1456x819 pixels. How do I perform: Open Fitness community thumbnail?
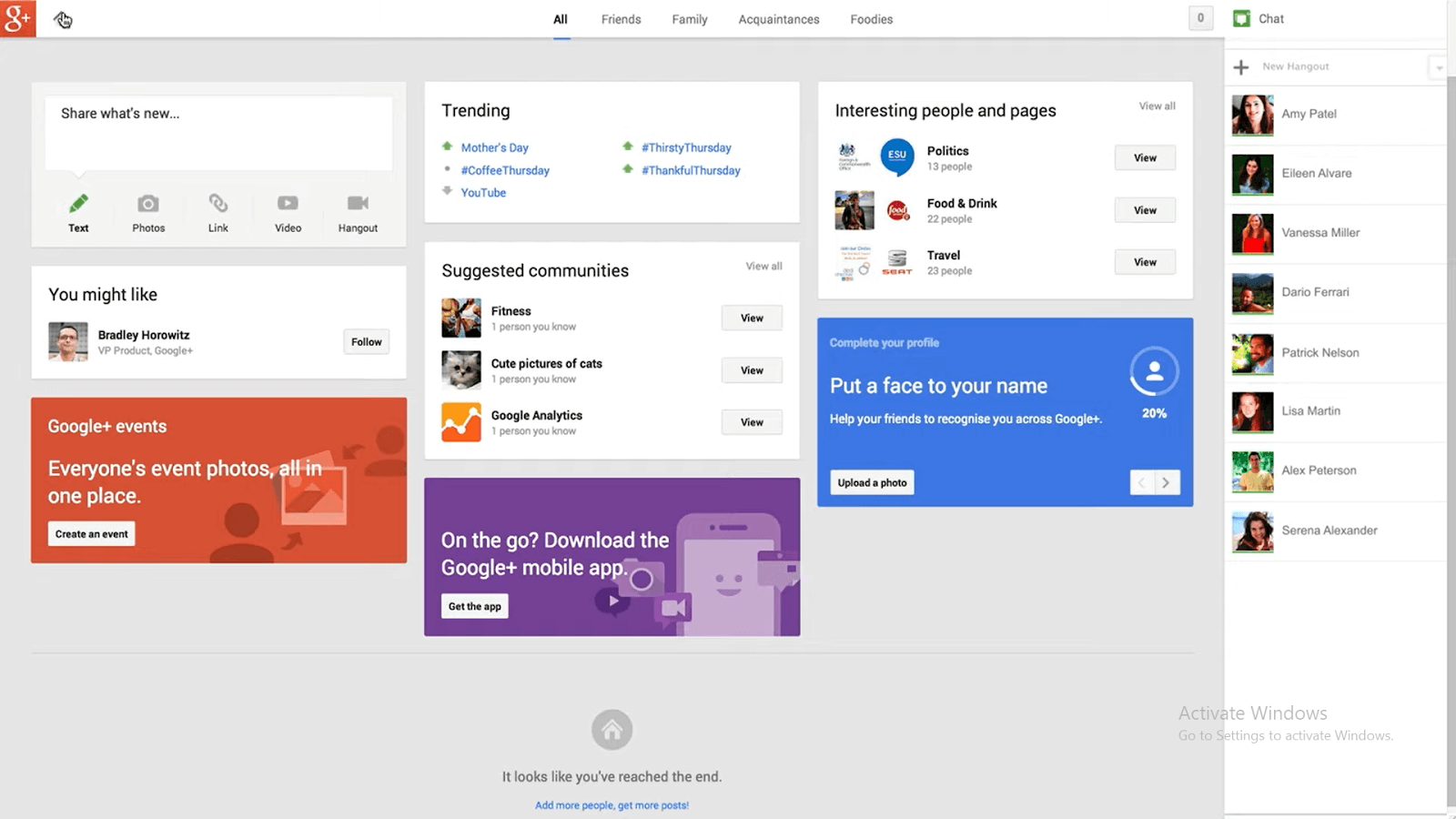(x=461, y=318)
